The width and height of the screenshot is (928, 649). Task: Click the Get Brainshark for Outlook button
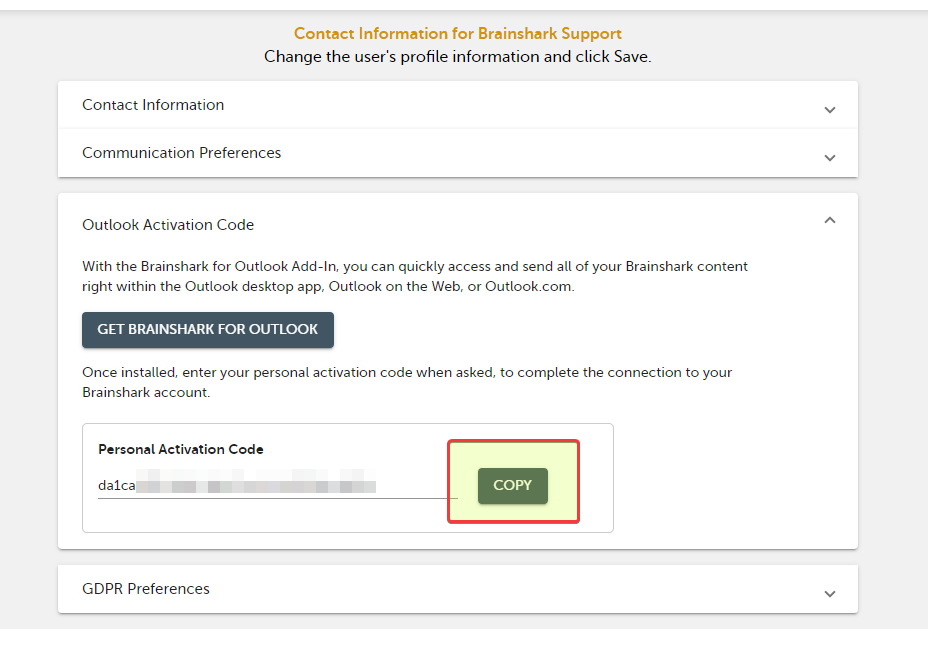point(208,330)
